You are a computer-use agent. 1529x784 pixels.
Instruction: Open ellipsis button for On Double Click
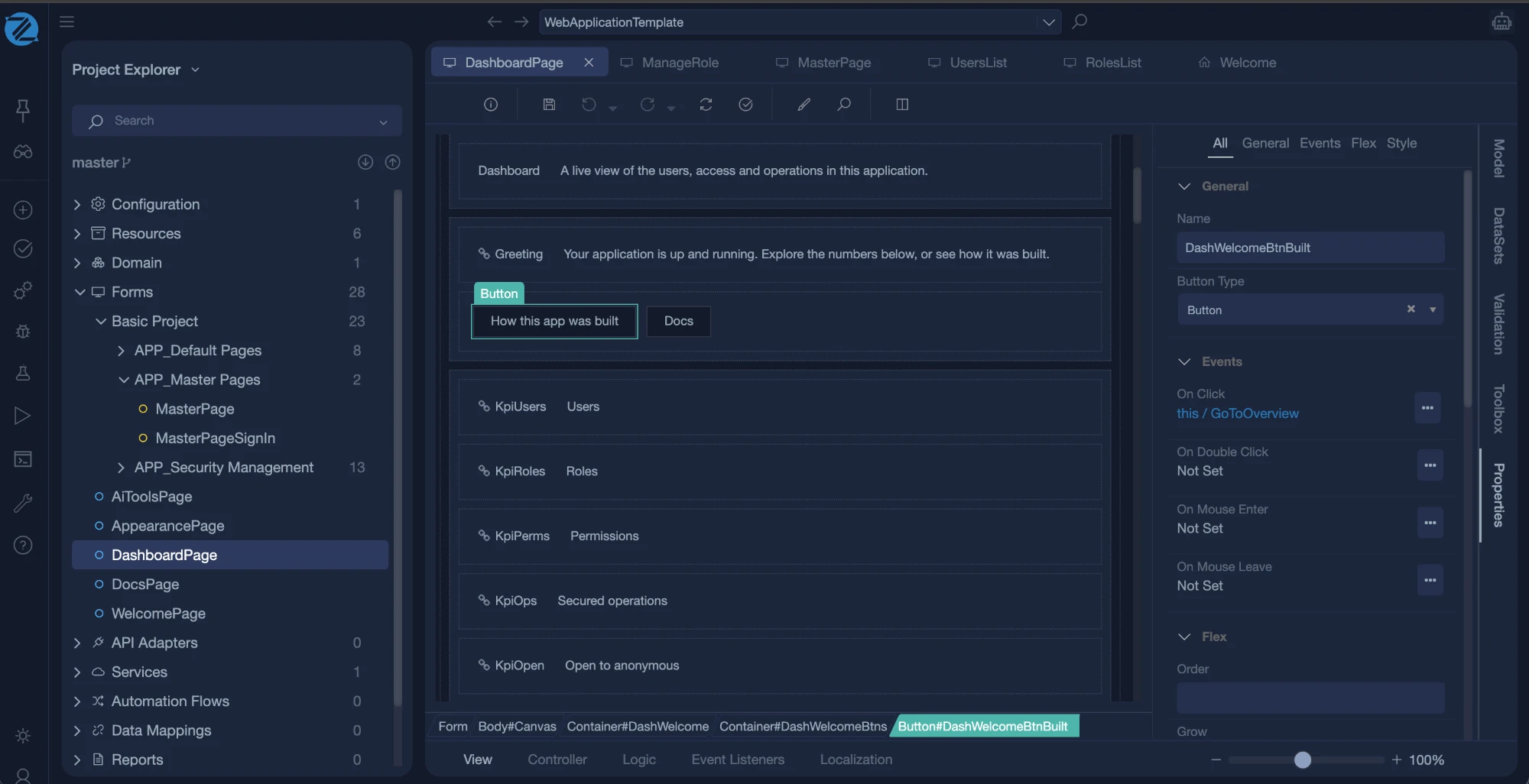click(1430, 465)
